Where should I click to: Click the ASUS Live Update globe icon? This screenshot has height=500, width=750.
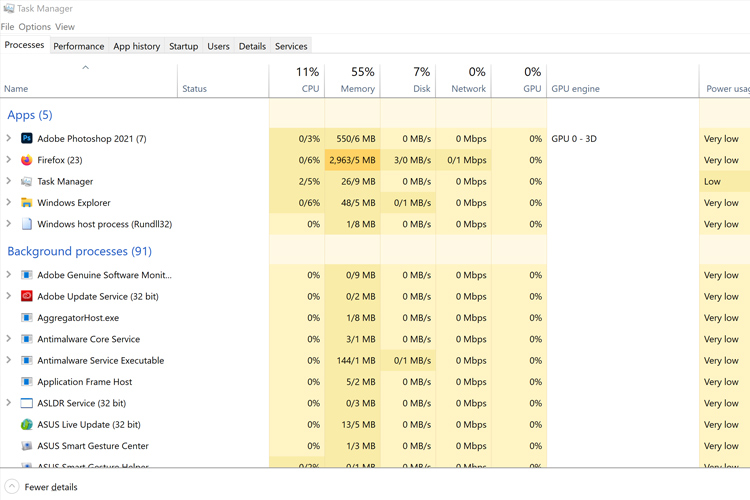[27, 424]
